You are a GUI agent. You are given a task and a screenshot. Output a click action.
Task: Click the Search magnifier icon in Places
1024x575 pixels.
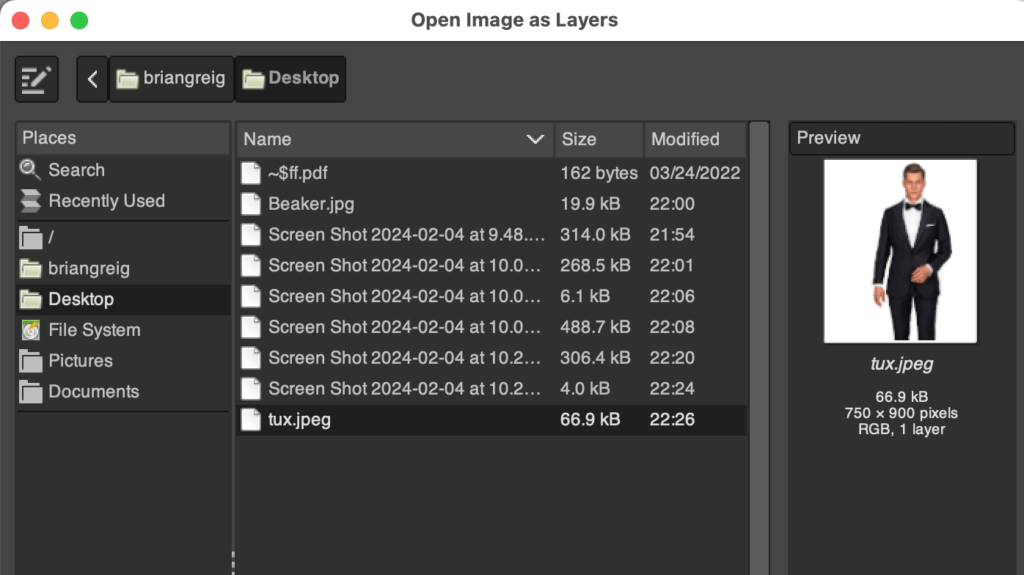click(31, 170)
